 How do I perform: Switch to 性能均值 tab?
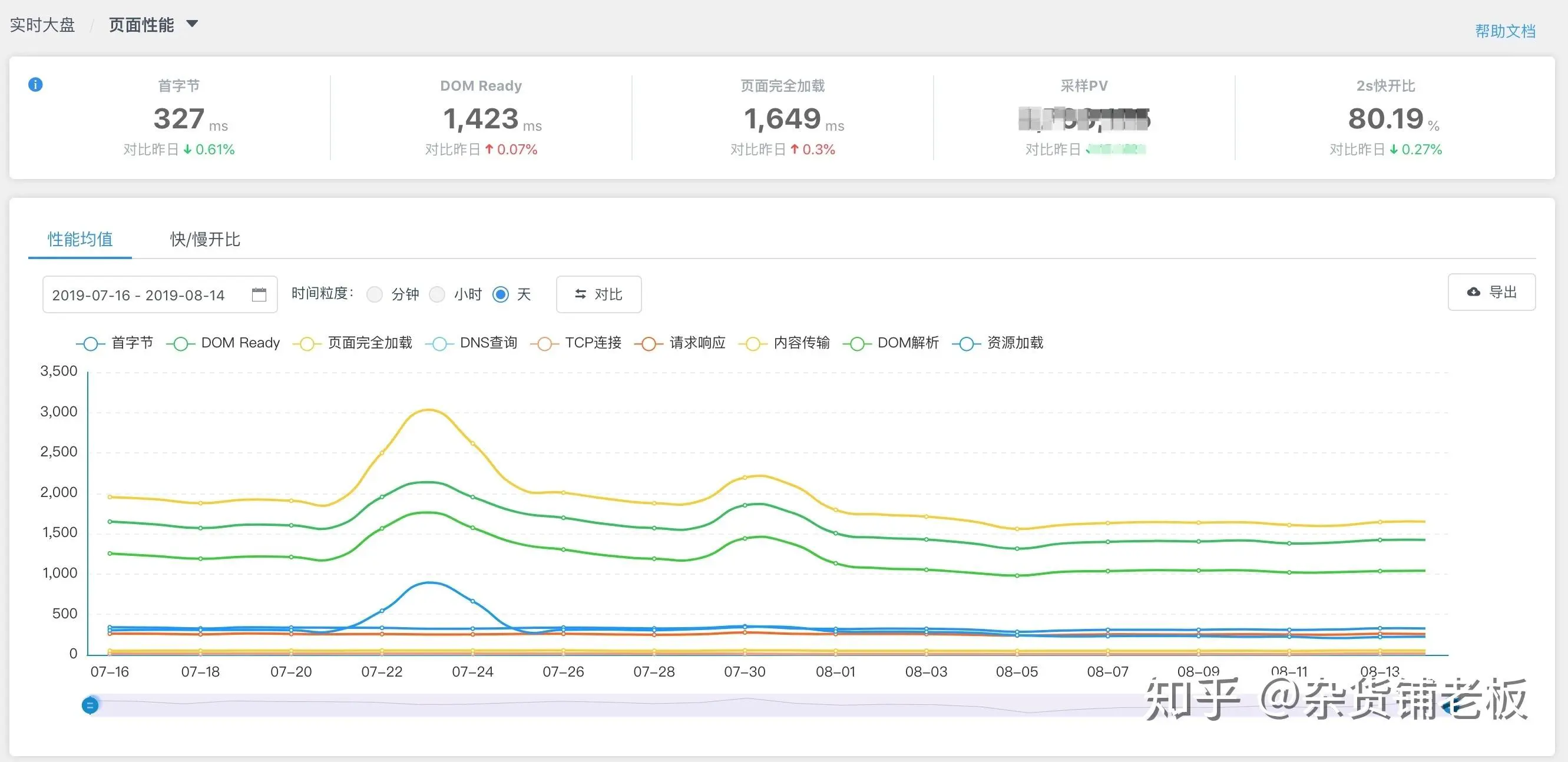pos(80,239)
